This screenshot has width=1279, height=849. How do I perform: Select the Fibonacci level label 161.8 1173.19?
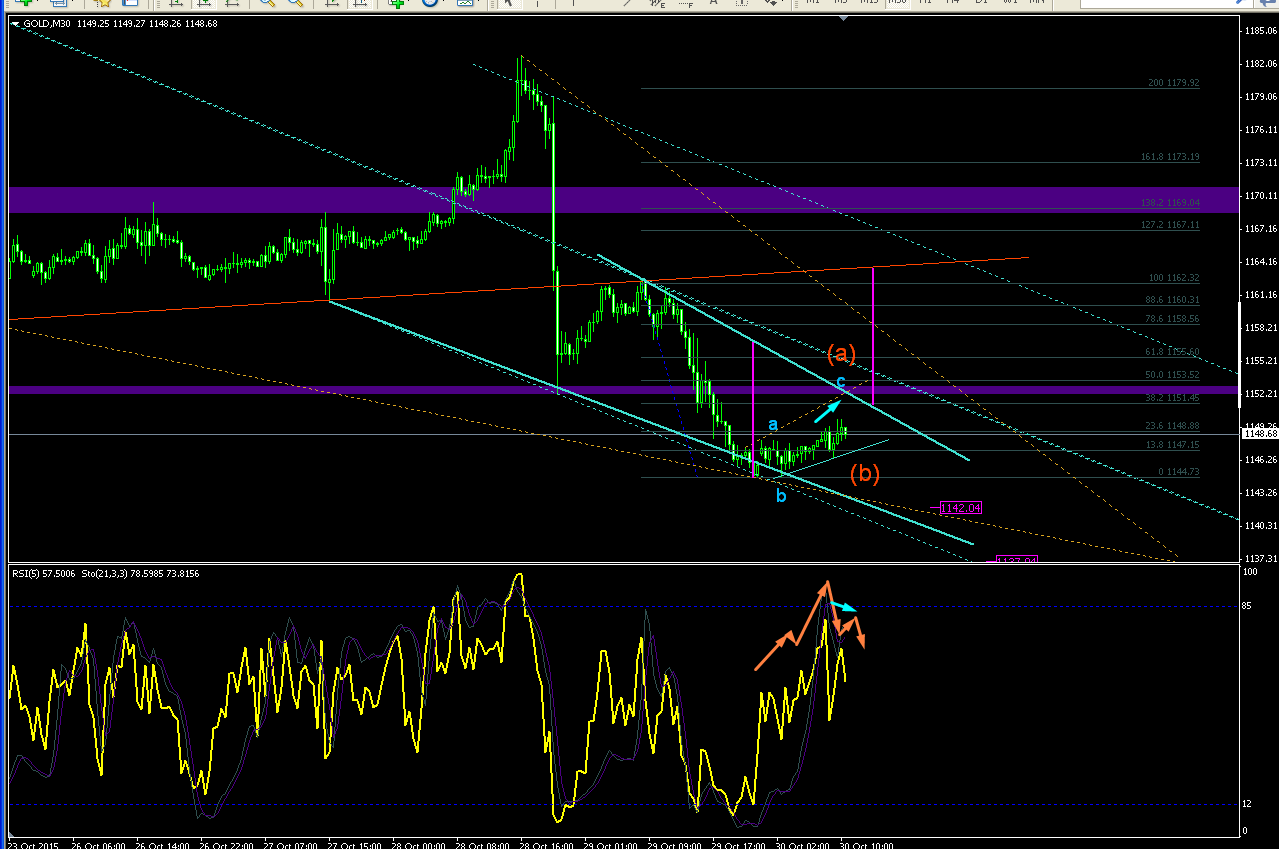[x=1170, y=157]
